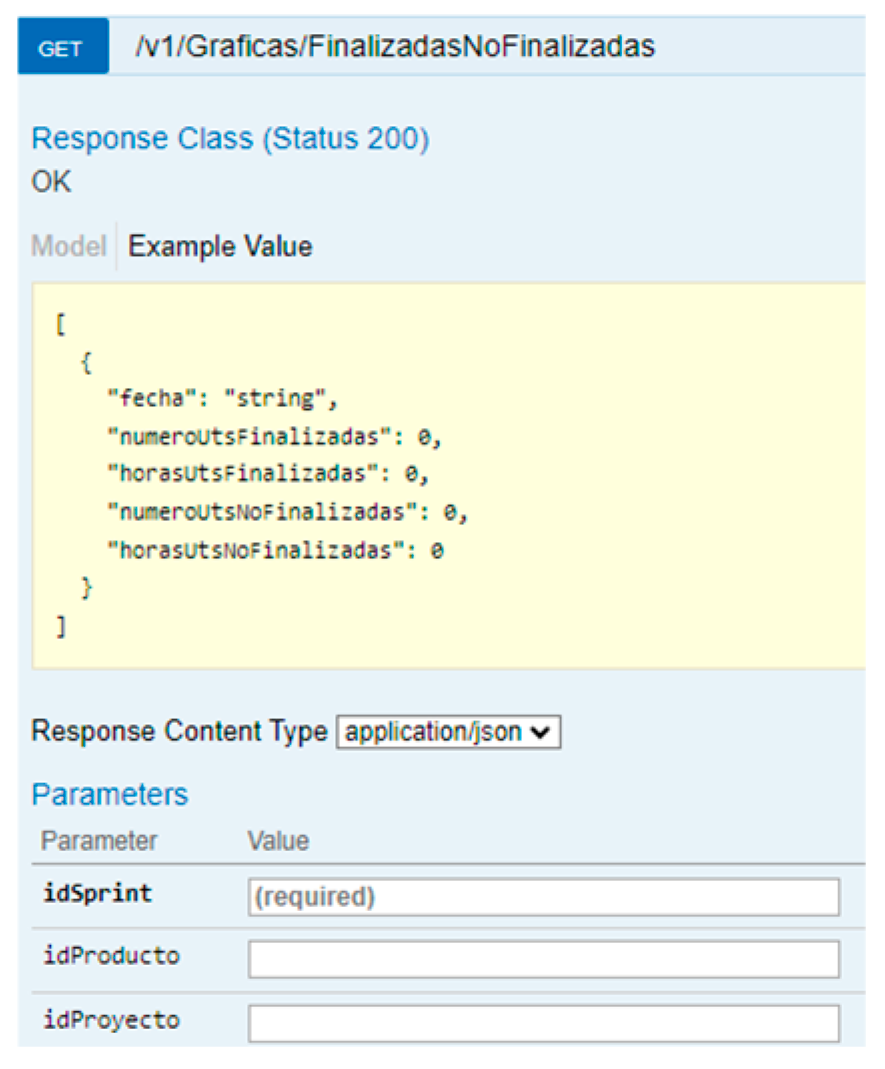Click the idSprint parameter name
The width and height of the screenshot is (885, 1069).
[x=97, y=893]
